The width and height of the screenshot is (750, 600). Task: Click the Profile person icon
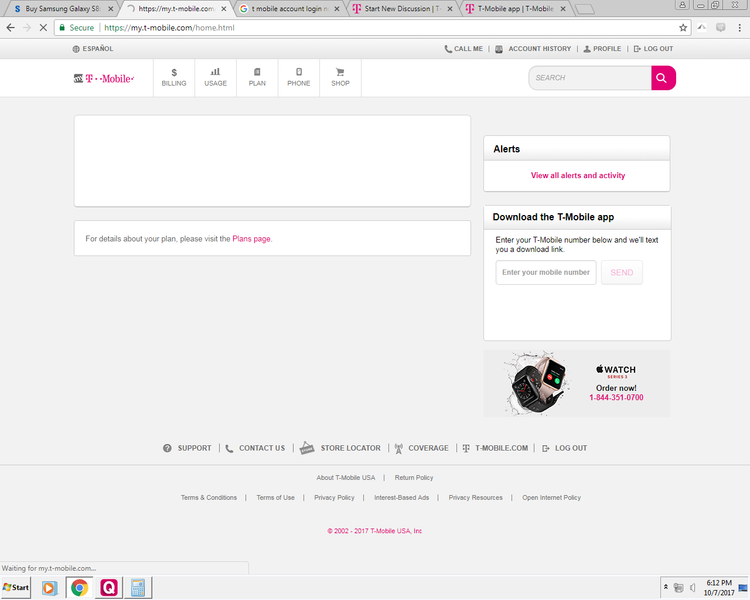[x=587, y=49]
